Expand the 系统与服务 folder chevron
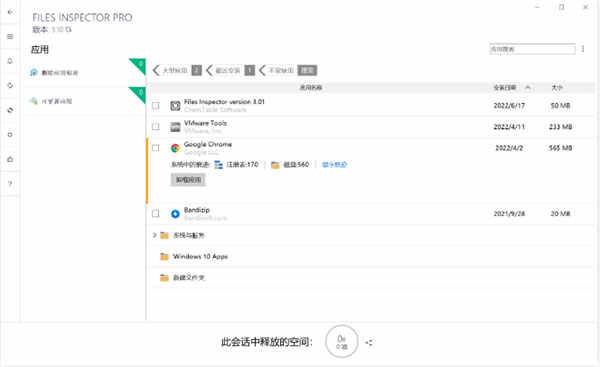The image size is (600, 367). point(155,235)
